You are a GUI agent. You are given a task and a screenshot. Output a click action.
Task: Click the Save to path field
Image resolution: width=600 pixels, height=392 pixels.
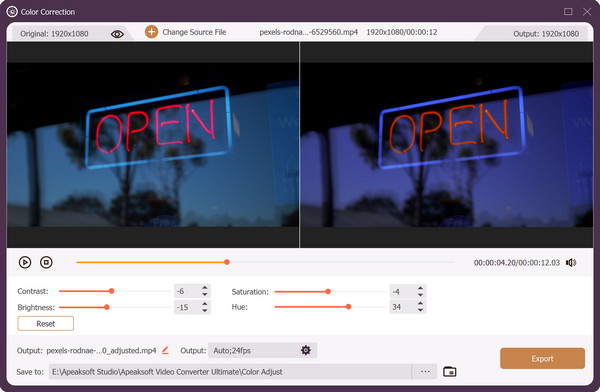(230, 372)
